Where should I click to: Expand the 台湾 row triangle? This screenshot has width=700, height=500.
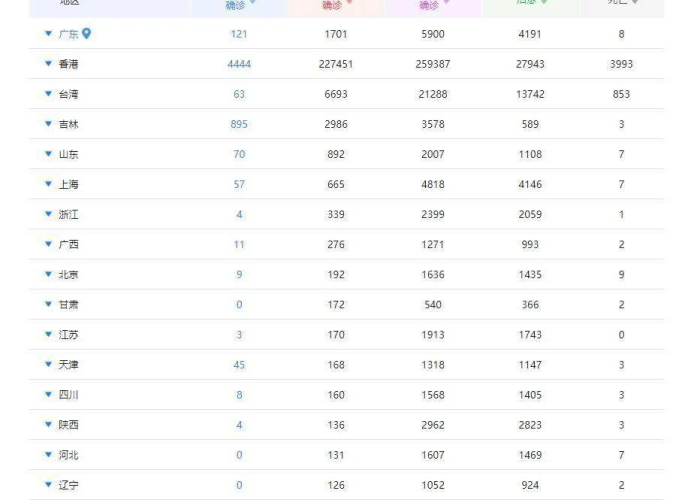48,93
